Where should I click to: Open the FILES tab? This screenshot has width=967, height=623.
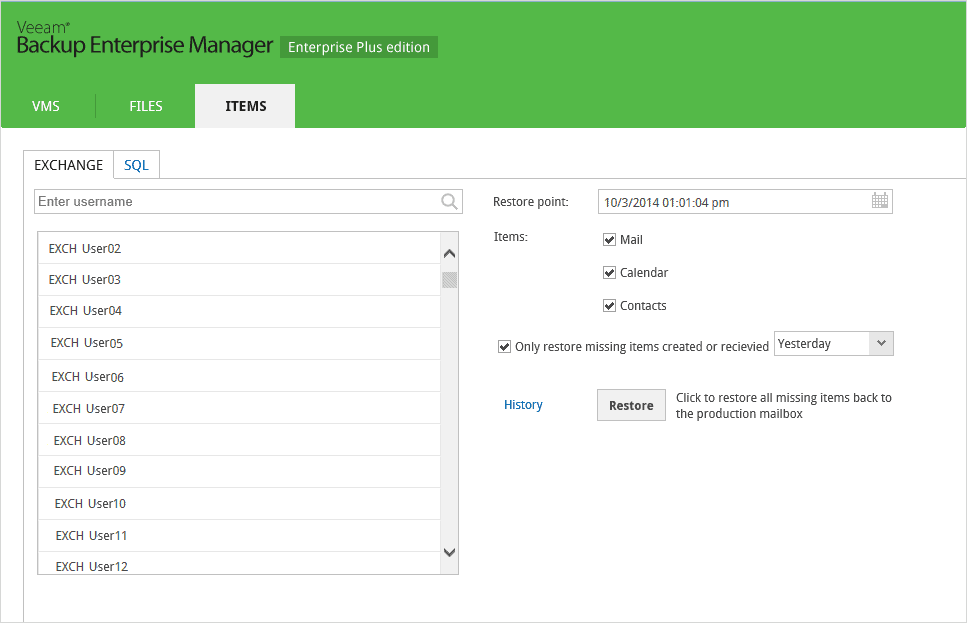(146, 106)
